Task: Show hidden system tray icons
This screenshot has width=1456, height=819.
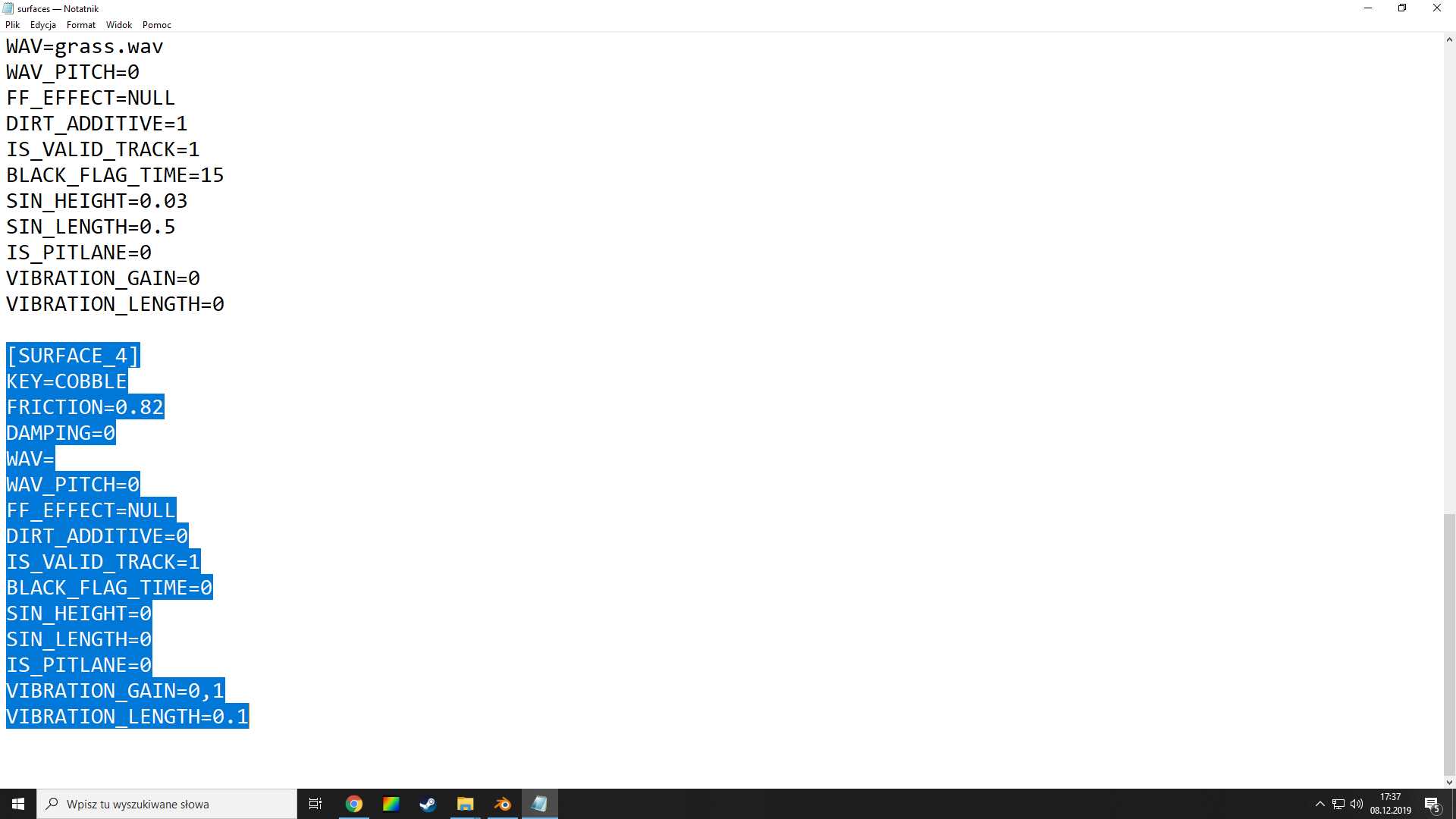Action: pyautogui.click(x=1319, y=804)
